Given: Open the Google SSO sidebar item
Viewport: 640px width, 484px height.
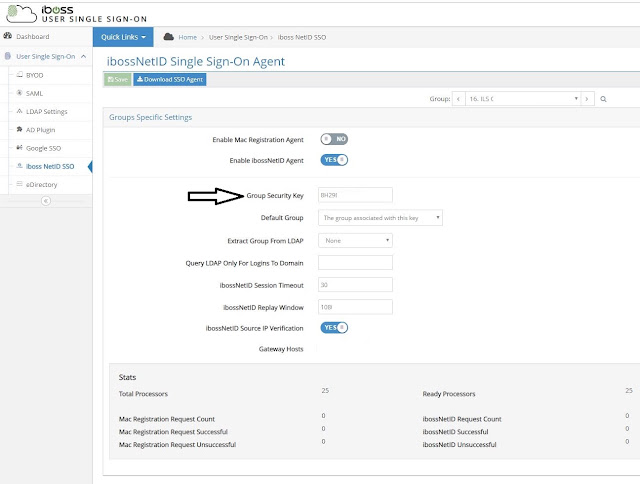Looking at the screenshot, I should [x=43, y=148].
